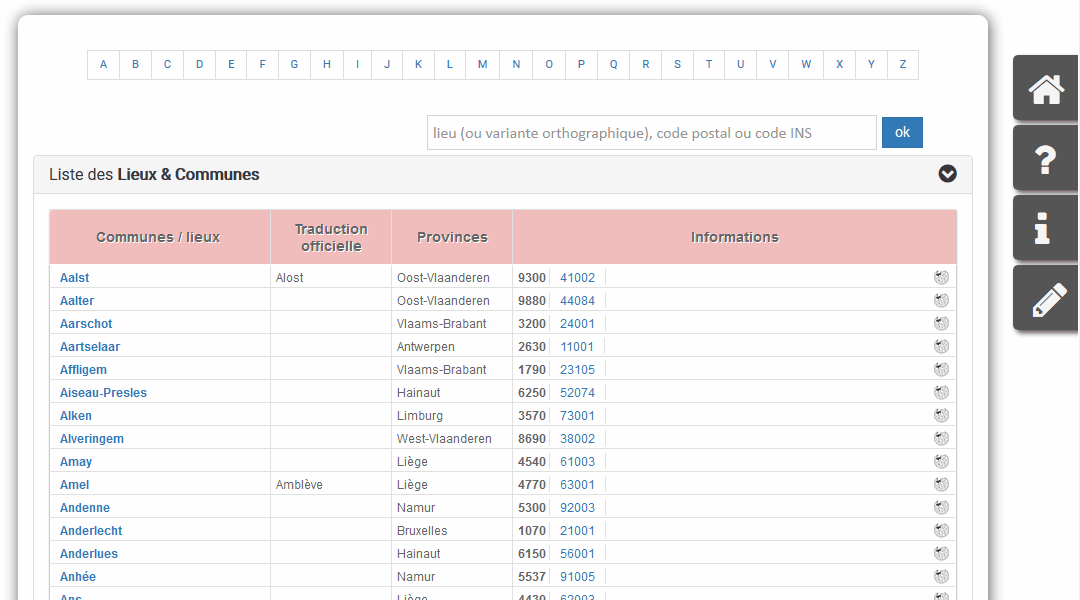The width and height of the screenshot is (1080, 600).
Task: Collapse the Liste des Lieux & Communes panel
Action: [947, 174]
